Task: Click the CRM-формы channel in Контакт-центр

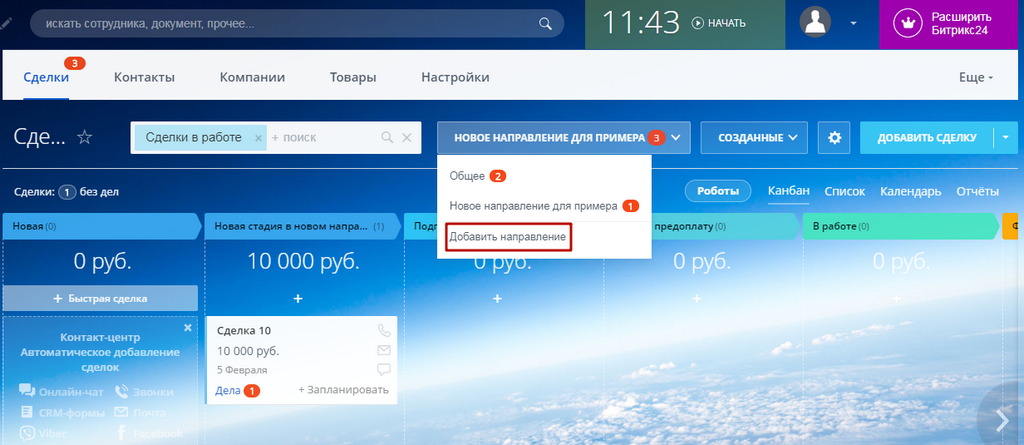Action: (x=63, y=413)
